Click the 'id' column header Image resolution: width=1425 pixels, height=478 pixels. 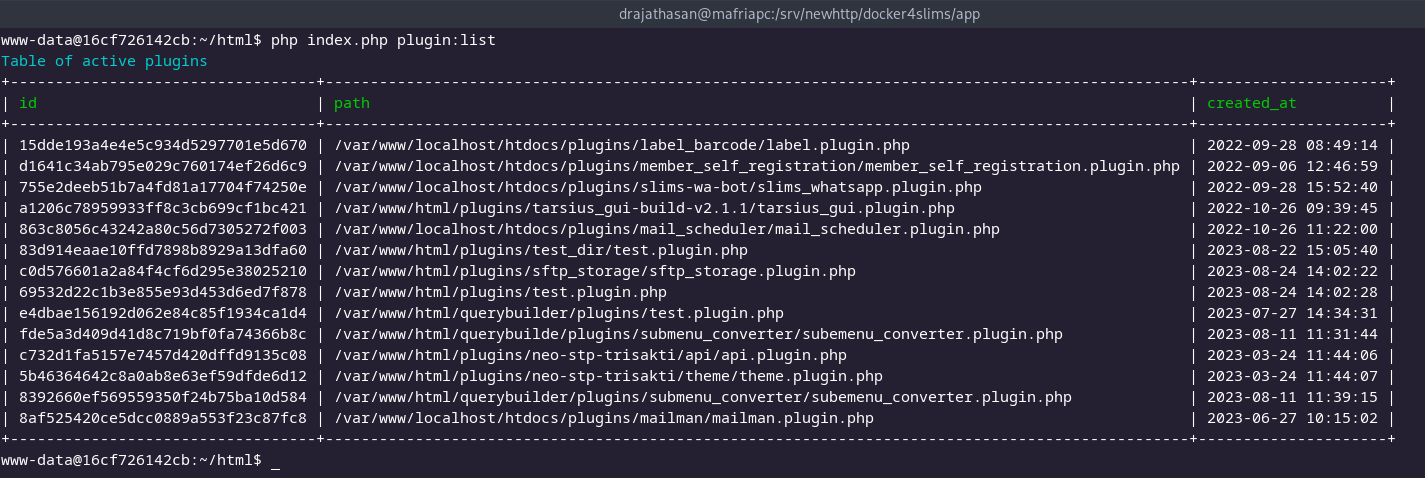28,103
